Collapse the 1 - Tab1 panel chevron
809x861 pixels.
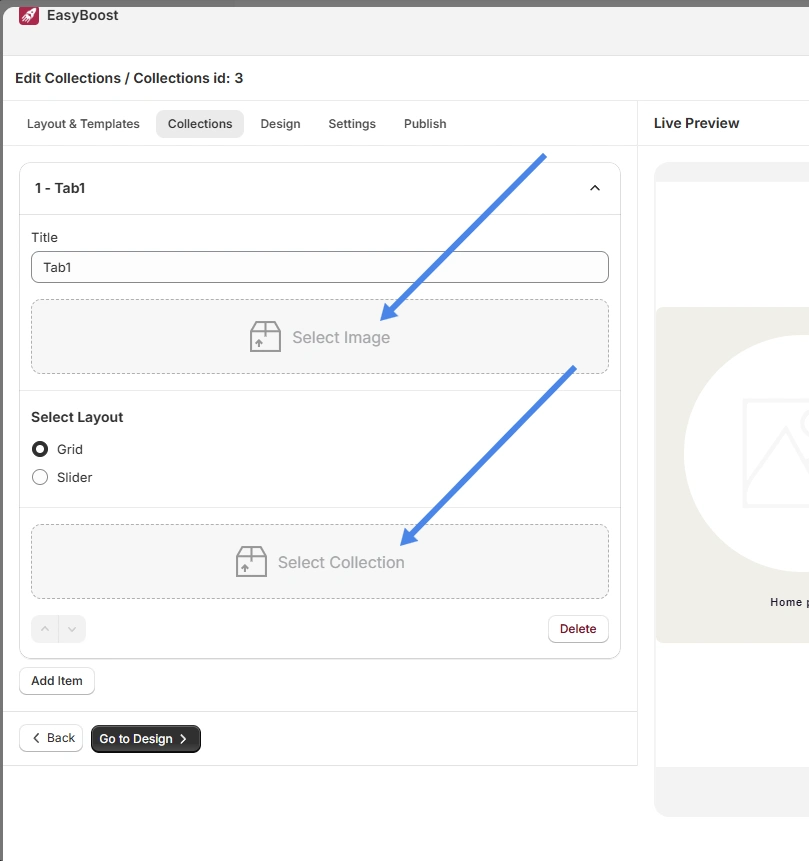pyautogui.click(x=595, y=188)
